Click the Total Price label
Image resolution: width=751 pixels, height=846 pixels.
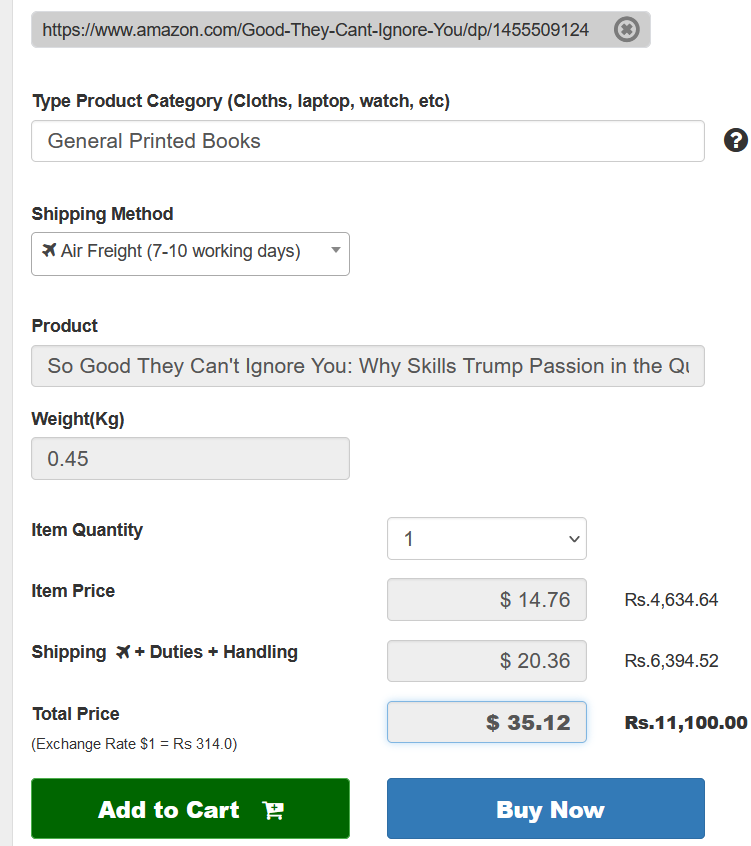76,714
